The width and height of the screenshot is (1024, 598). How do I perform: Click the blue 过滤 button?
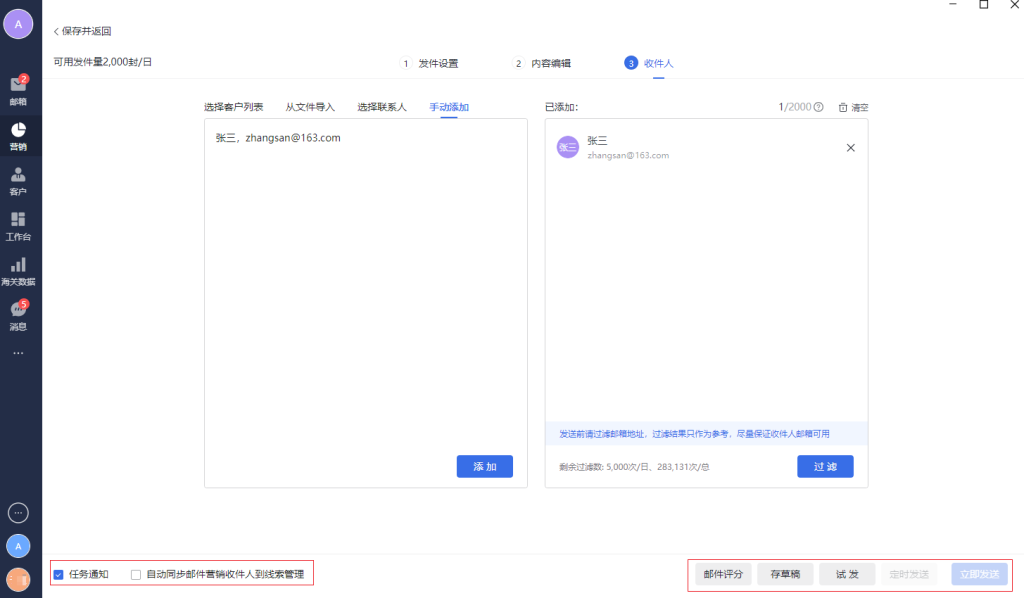[825, 467]
